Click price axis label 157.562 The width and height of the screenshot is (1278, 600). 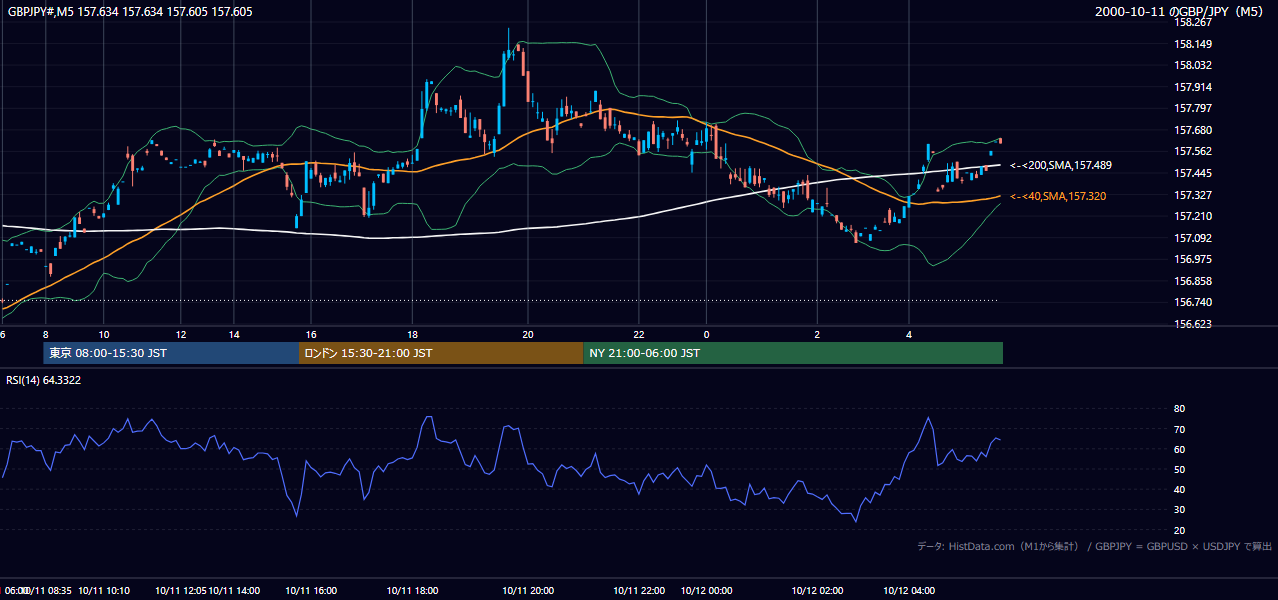click(1193, 151)
